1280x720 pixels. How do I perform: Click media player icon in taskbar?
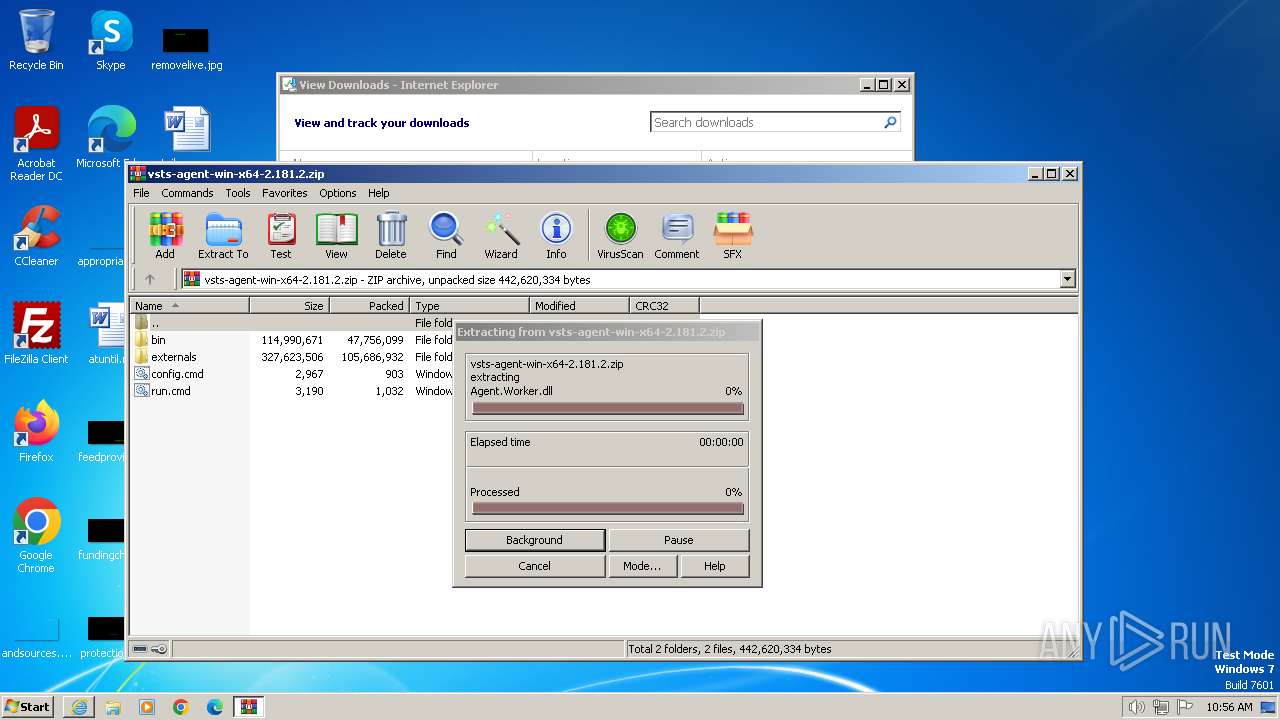147,707
